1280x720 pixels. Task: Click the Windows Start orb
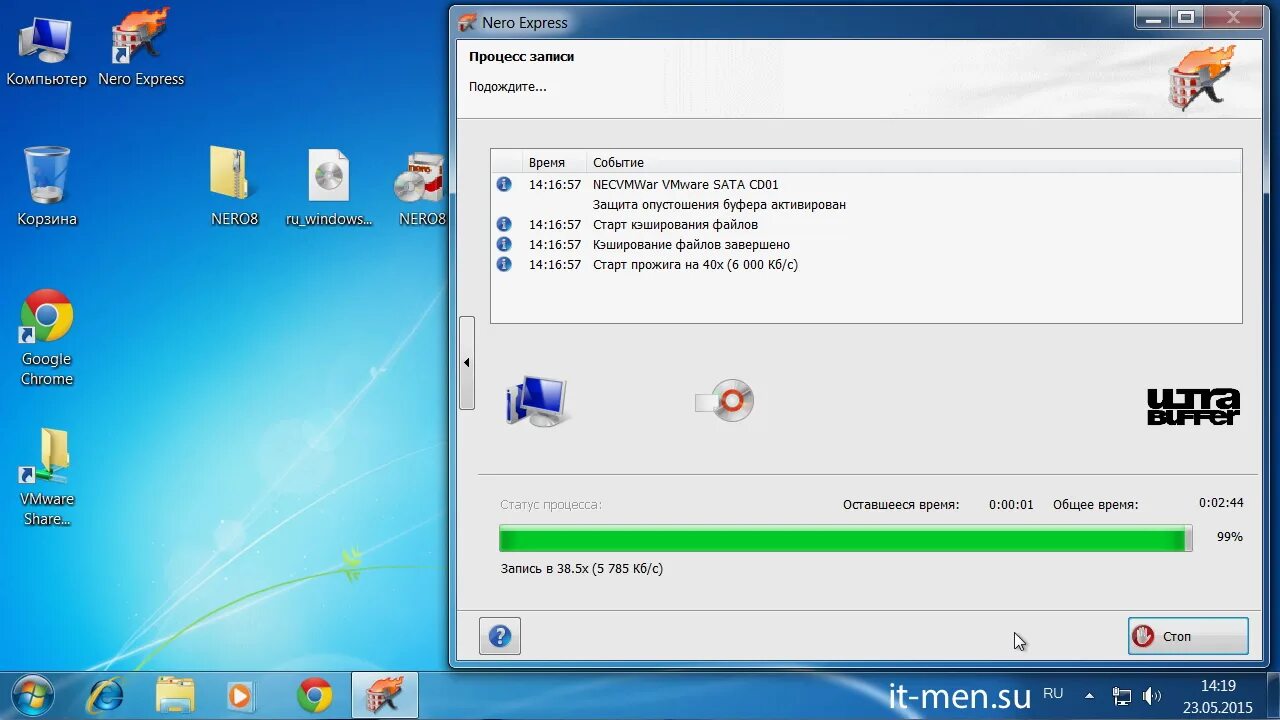[x=32, y=695]
